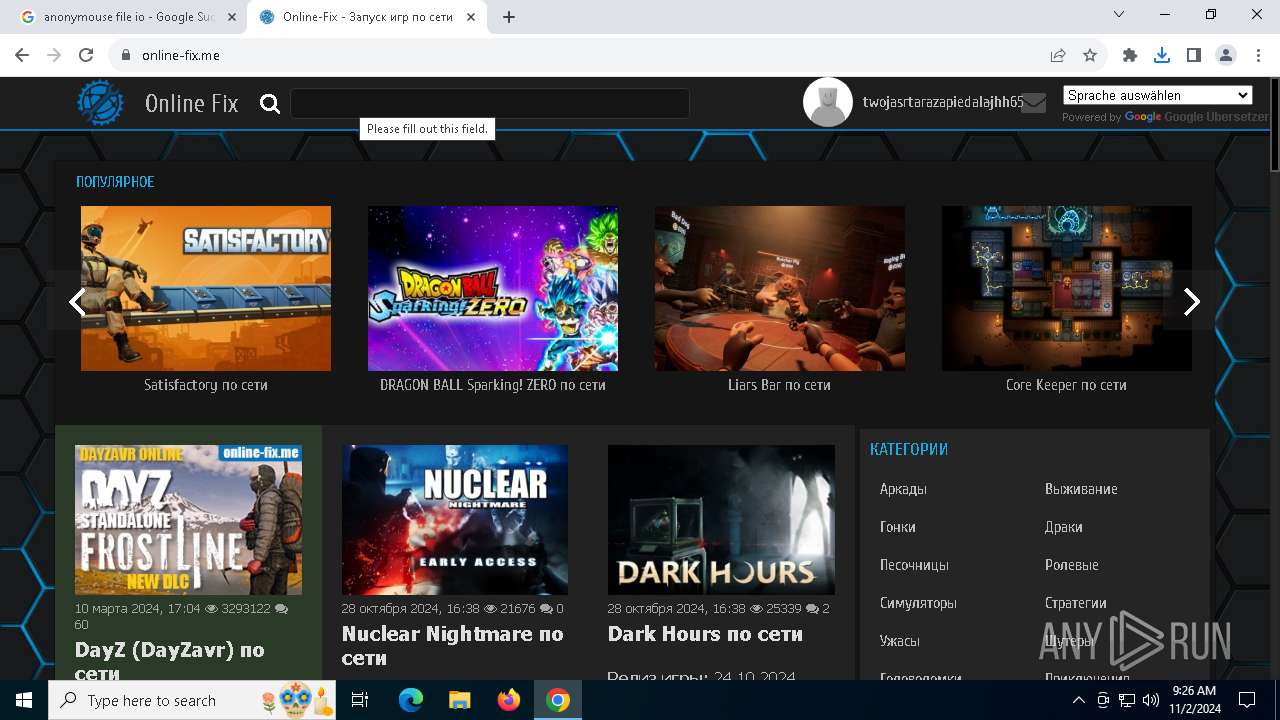
Task: View site information lock icon
Action: 126,55
